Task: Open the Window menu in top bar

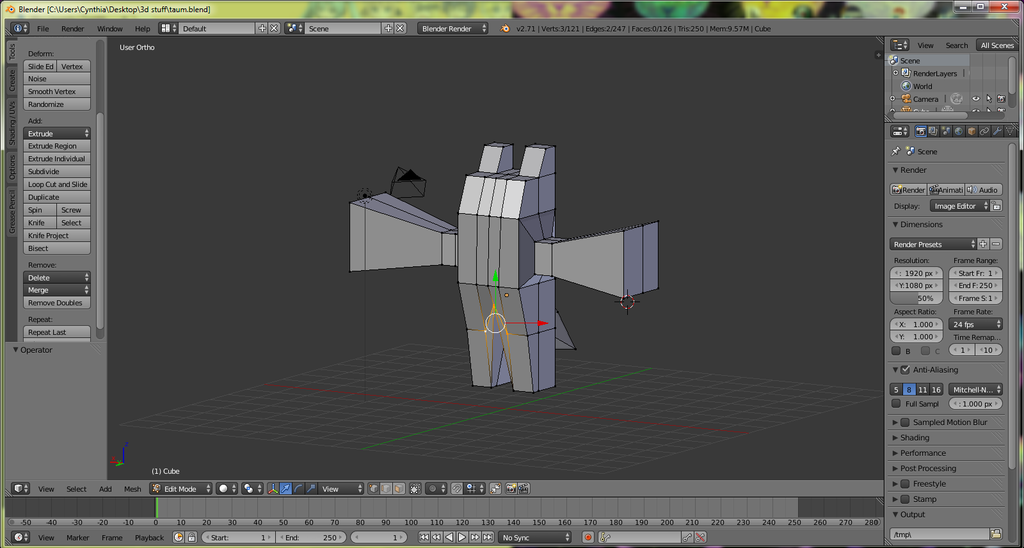Action: [110, 29]
